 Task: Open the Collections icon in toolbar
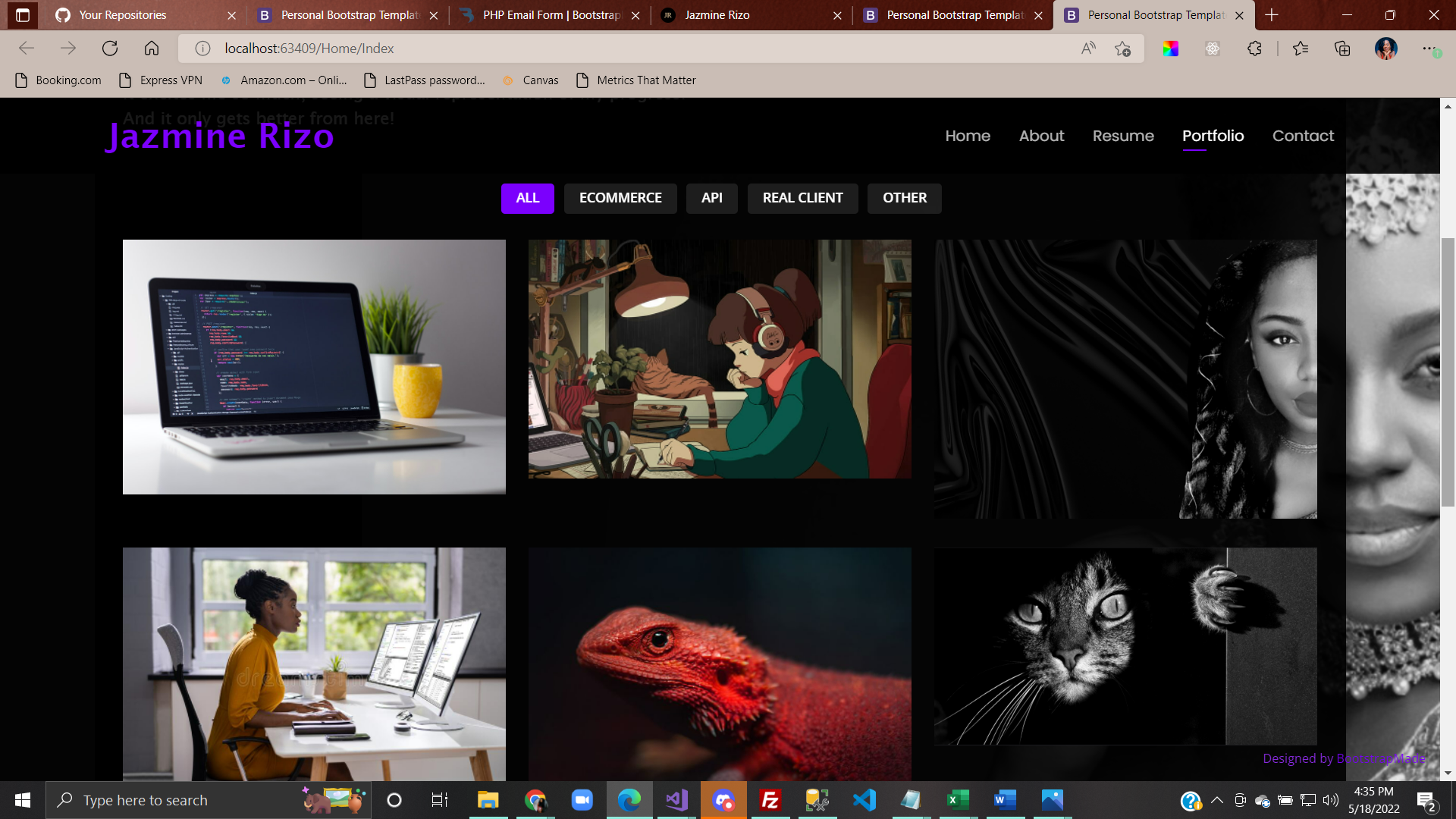(x=1342, y=49)
